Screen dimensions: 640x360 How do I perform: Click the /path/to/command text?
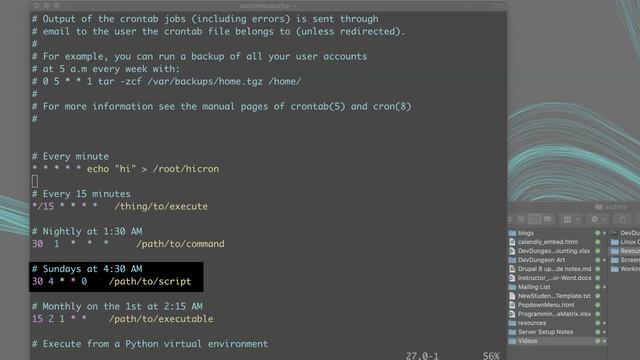pyautogui.click(x=180, y=244)
